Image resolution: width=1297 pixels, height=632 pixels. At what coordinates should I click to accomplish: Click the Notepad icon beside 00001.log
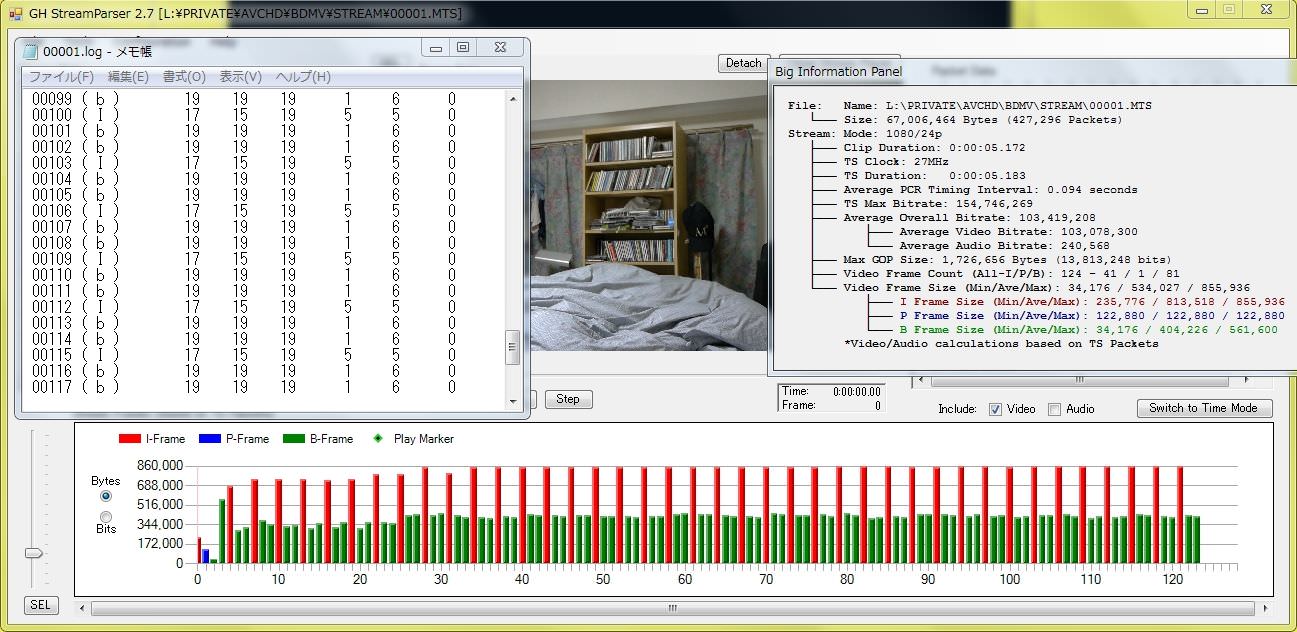coord(30,51)
